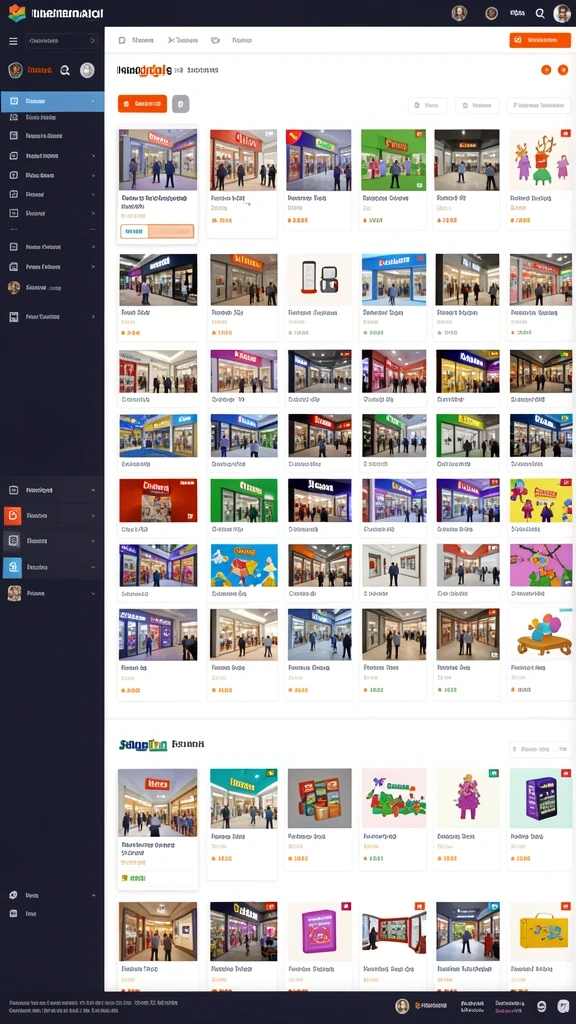576x1024 pixels.
Task: Open the hamburger menu in the sidebar header
Action: [13, 41]
